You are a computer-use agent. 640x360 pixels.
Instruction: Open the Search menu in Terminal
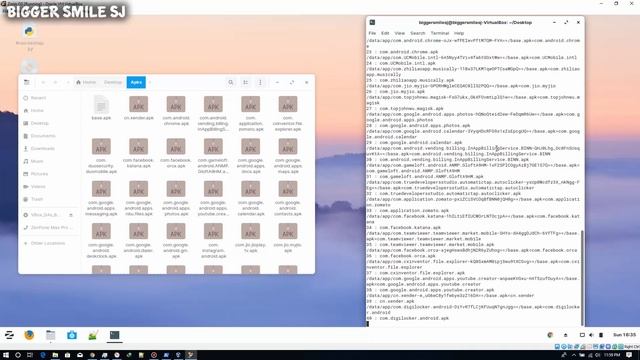pos(418,33)
